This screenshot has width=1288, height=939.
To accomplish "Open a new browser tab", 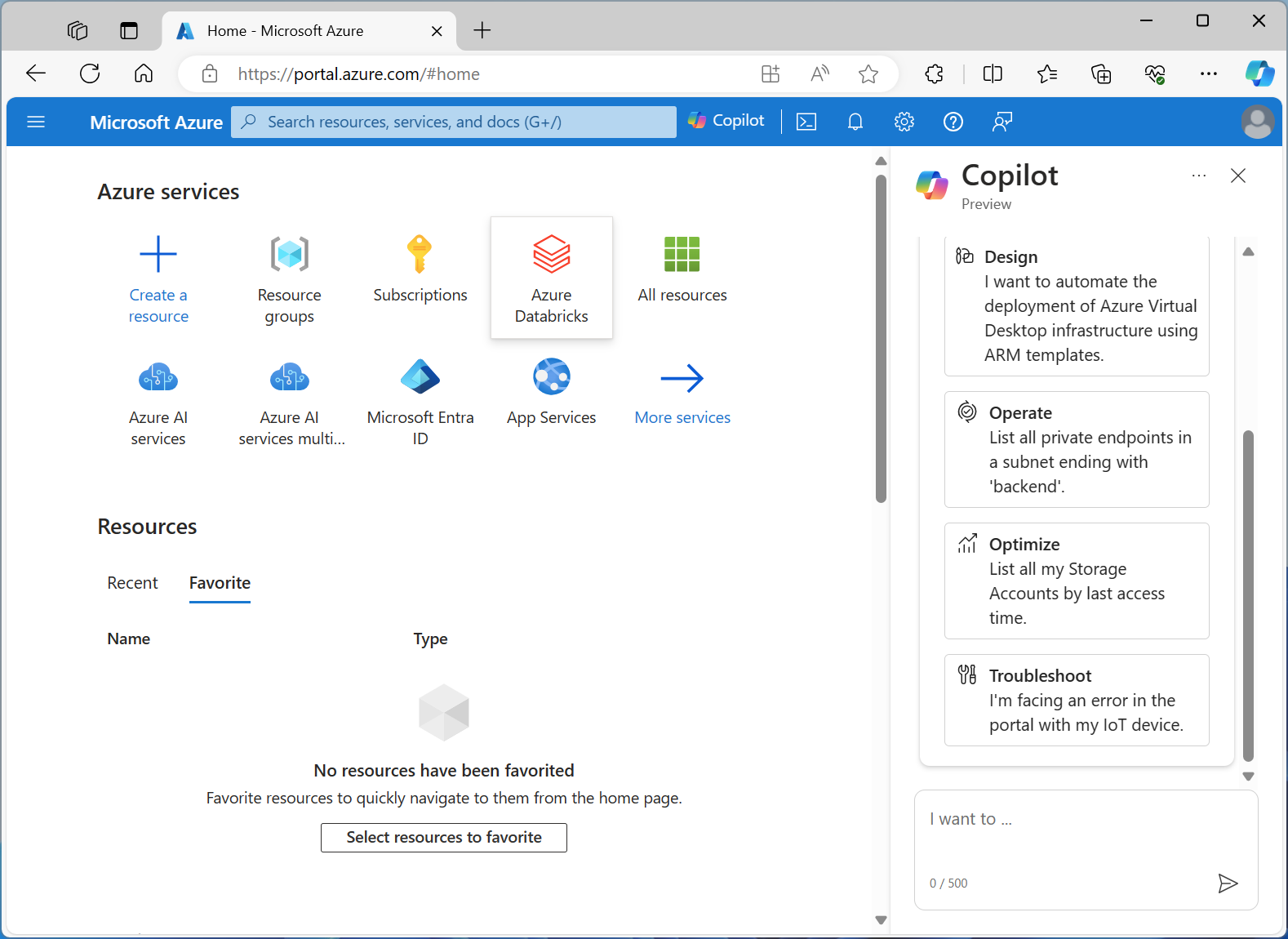I will 482,30.
